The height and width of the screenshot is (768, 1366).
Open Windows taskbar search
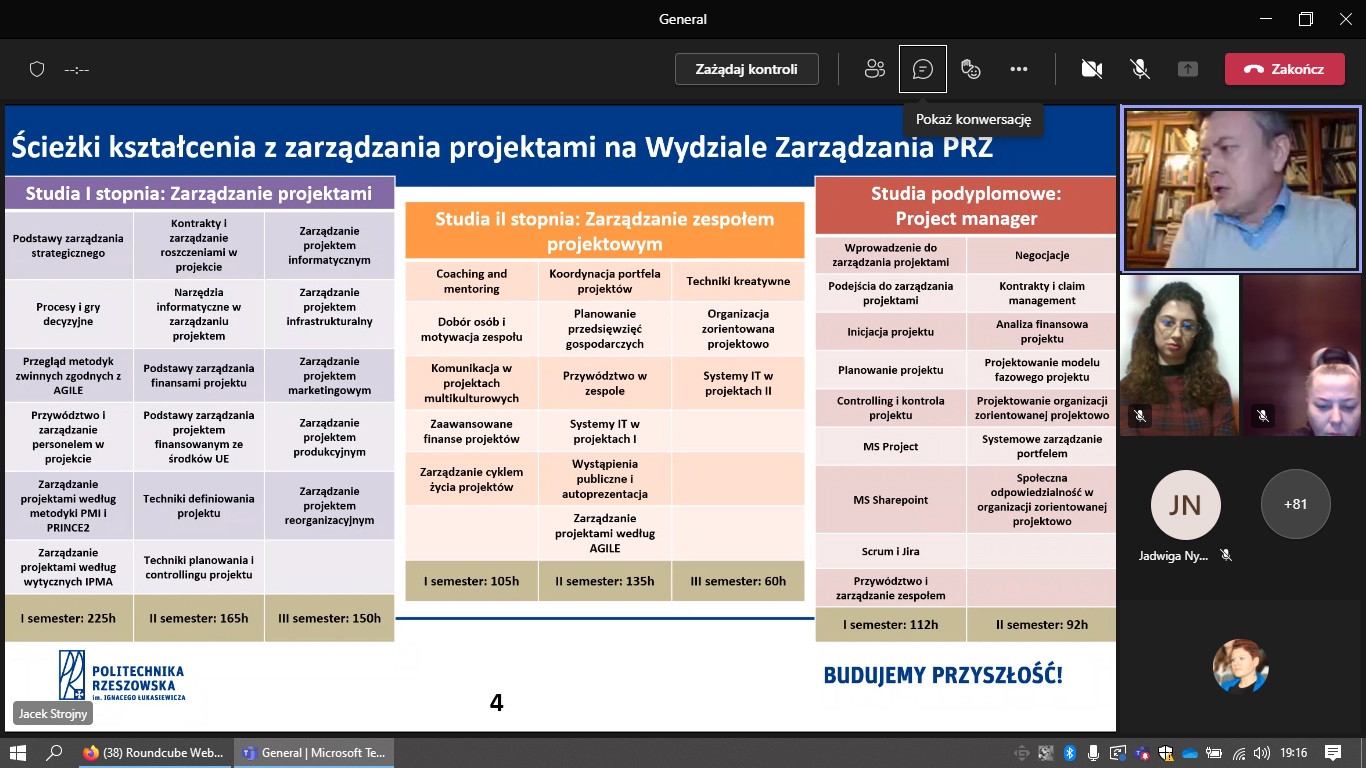(x=55, y=753)
